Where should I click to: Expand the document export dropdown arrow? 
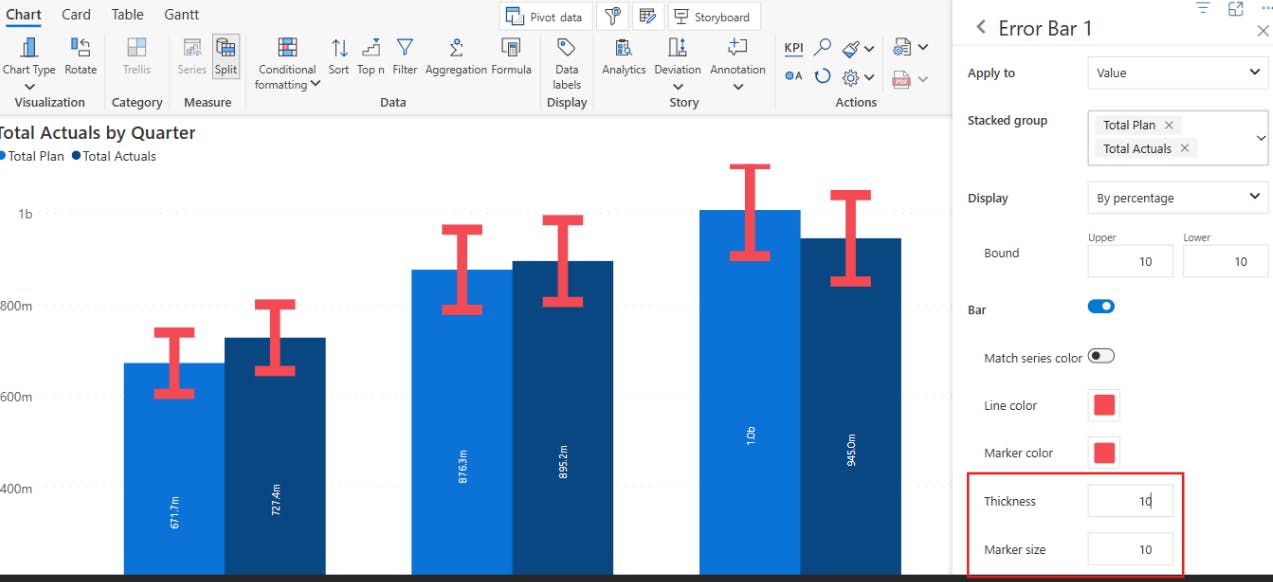click(x=922, y=47)
